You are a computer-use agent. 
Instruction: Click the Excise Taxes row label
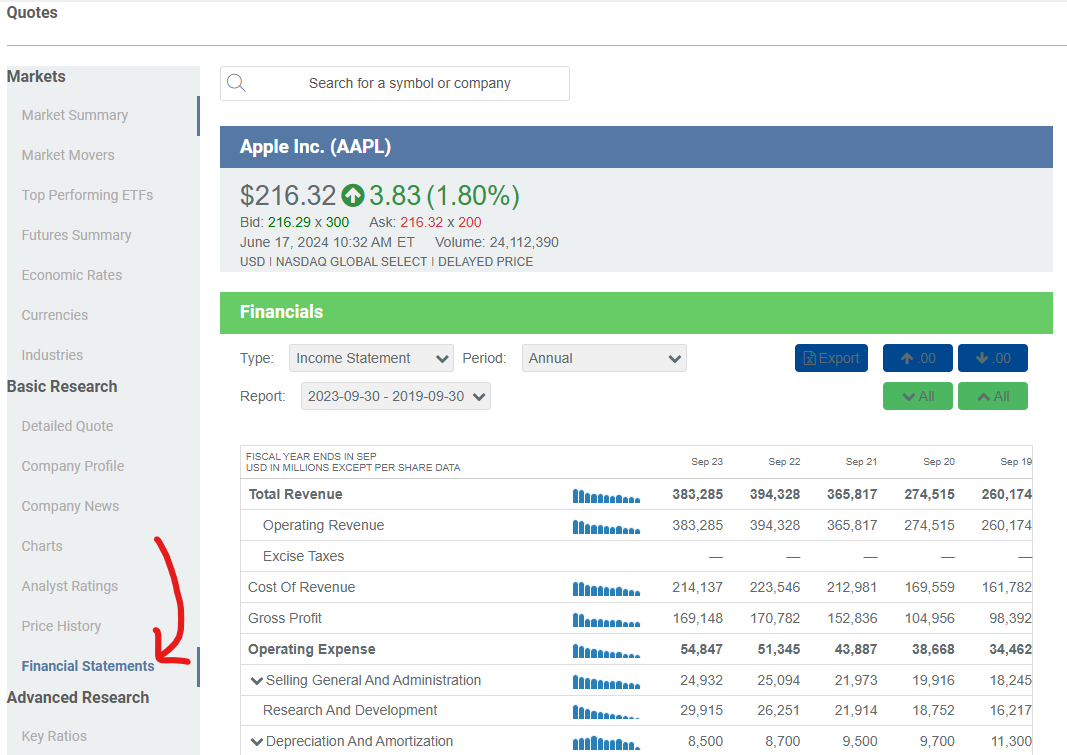[303, 556]
